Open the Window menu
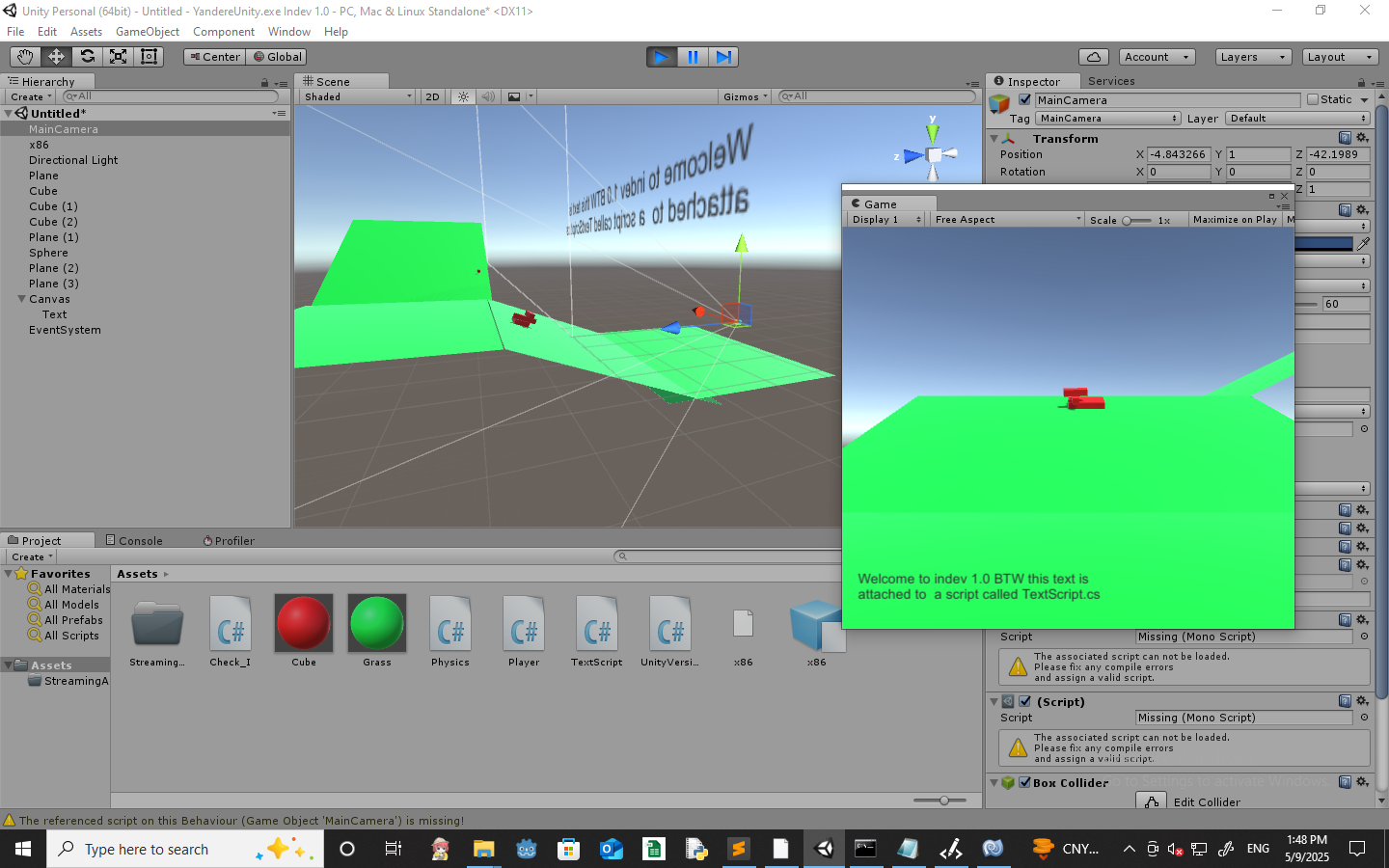 click(x=289, y=32)
